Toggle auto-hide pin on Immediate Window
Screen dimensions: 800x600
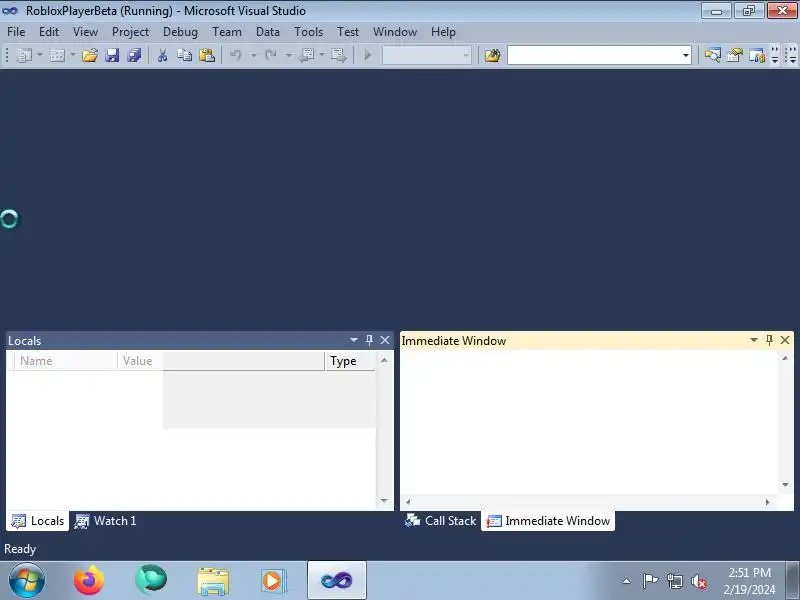coord(769,340)
